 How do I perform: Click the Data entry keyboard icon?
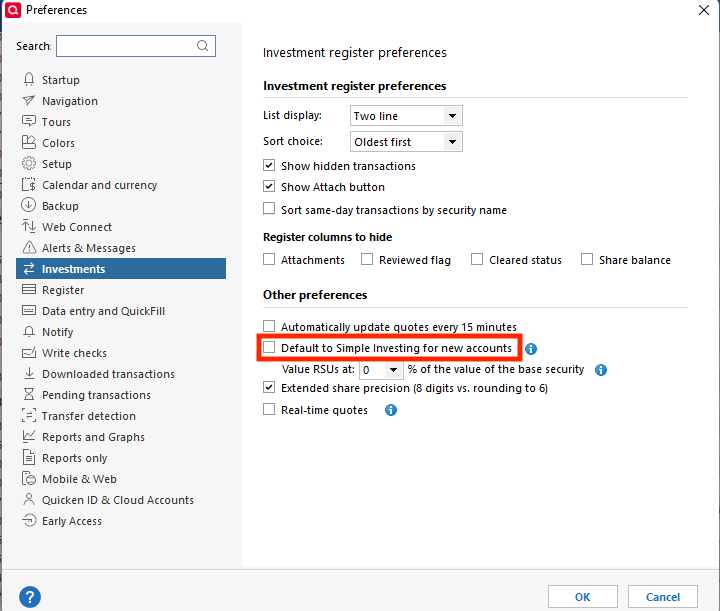click(29, 311)
